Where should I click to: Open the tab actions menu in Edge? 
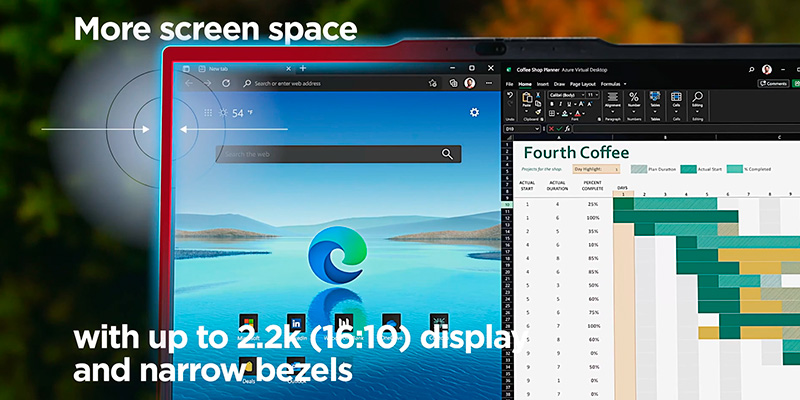(x=186, y=68)
